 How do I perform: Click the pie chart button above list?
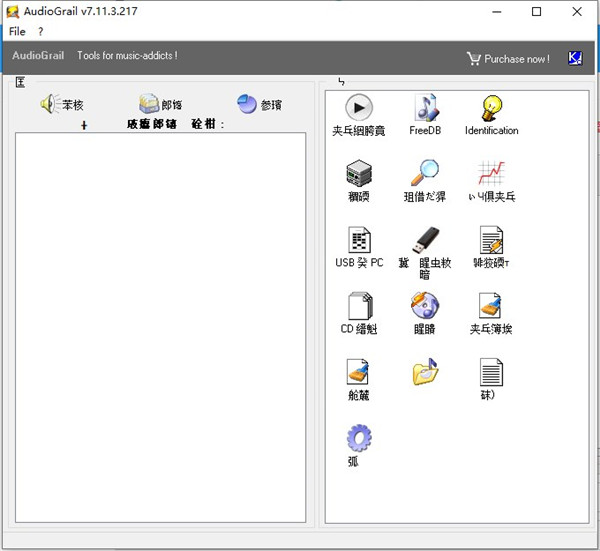pyautogui.click(x=247, y=104)
